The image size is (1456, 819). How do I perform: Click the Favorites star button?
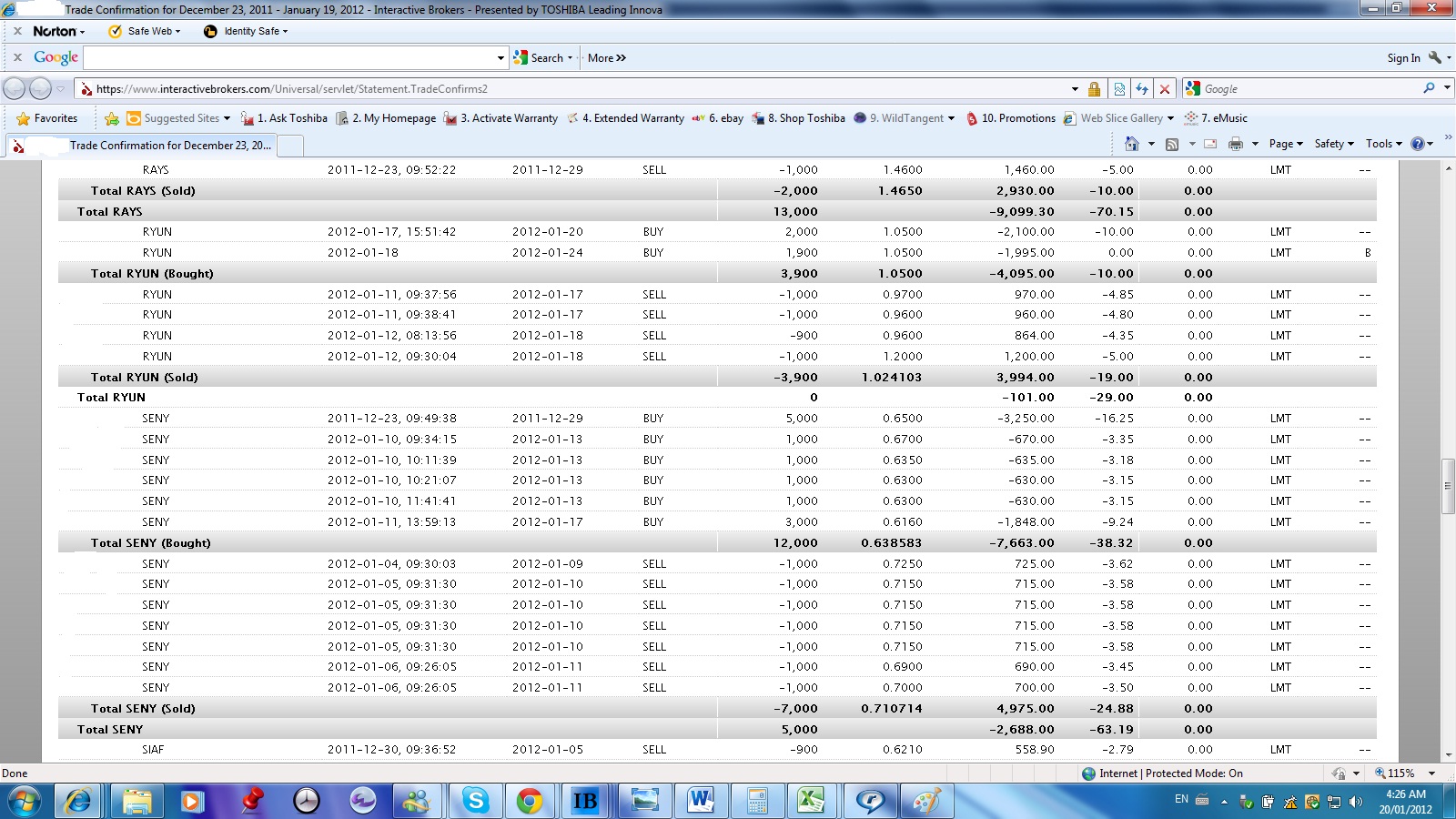[x=46, y=118]
